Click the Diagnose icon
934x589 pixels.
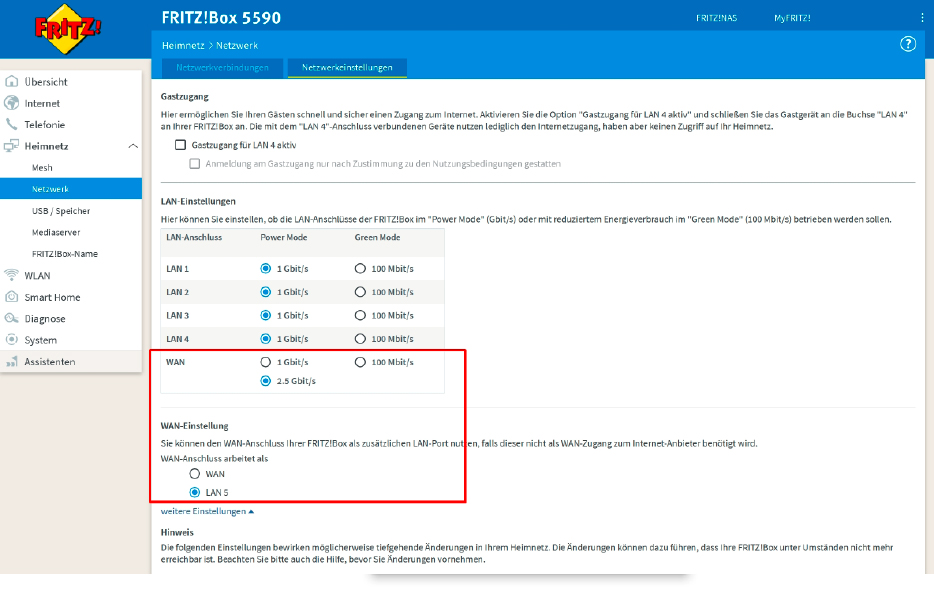[11, 318]
